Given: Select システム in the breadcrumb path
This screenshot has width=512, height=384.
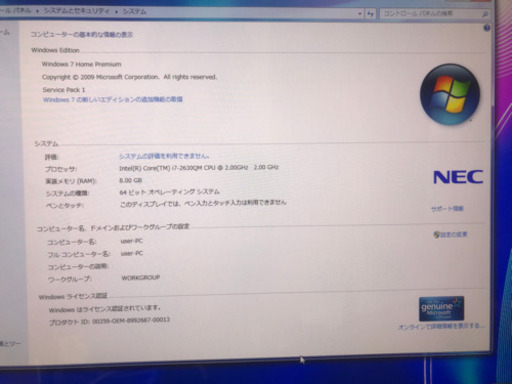Looking at the screenshot, I should tap(134, 11).
